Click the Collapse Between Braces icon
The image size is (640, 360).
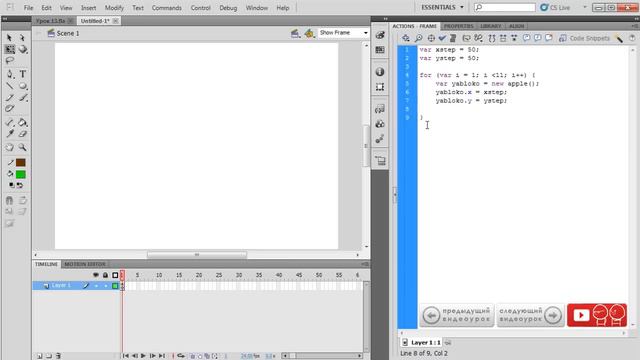point(492,38)
